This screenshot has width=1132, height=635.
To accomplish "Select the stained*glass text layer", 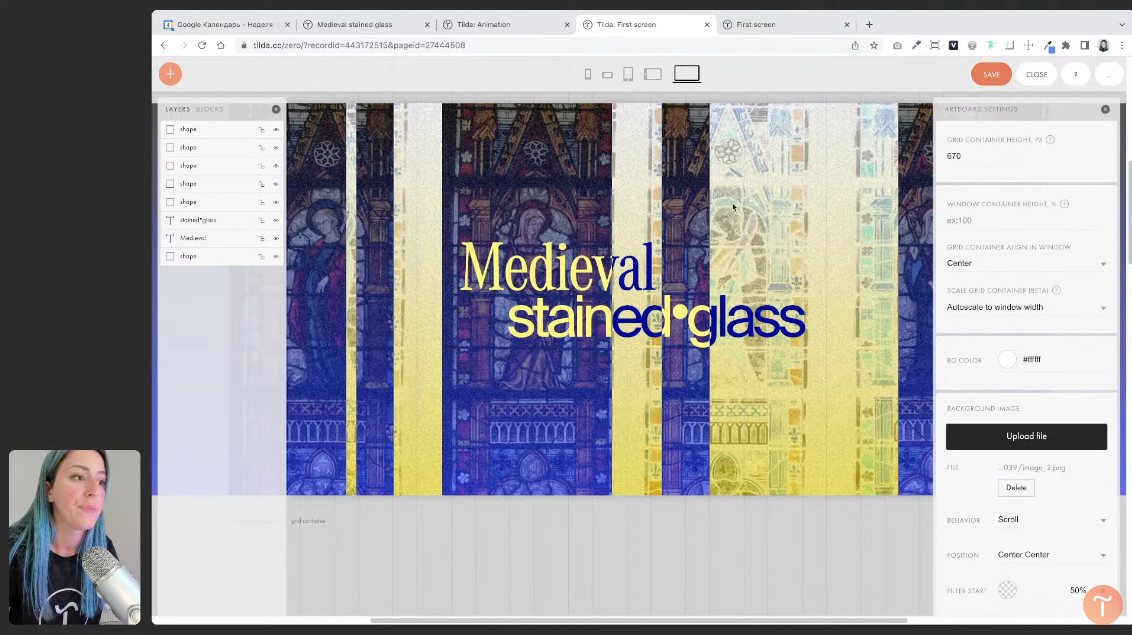I will pyautogui.click(x=222, y=220).
